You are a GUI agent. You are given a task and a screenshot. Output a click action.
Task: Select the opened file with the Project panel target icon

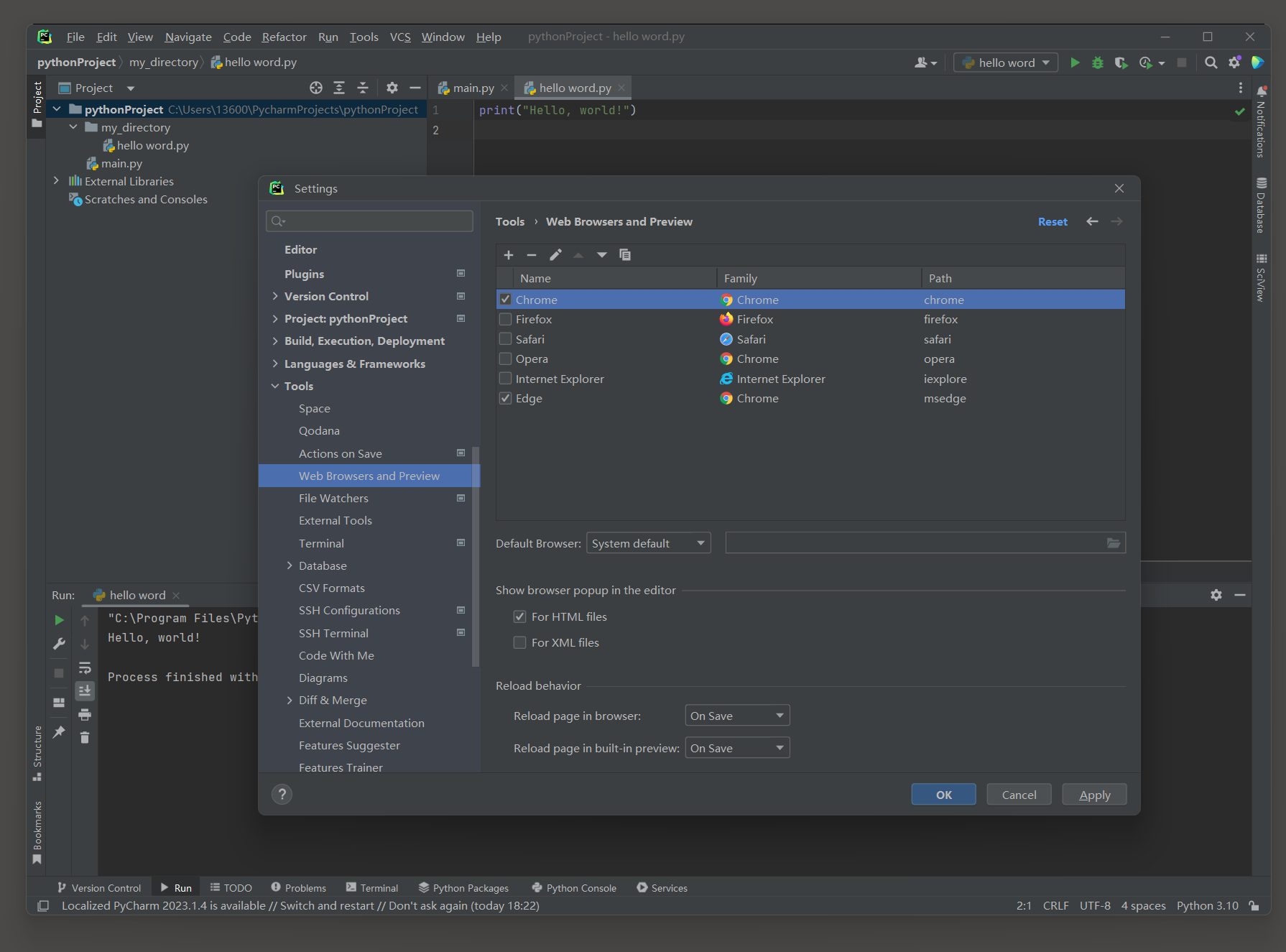(316, 88)
